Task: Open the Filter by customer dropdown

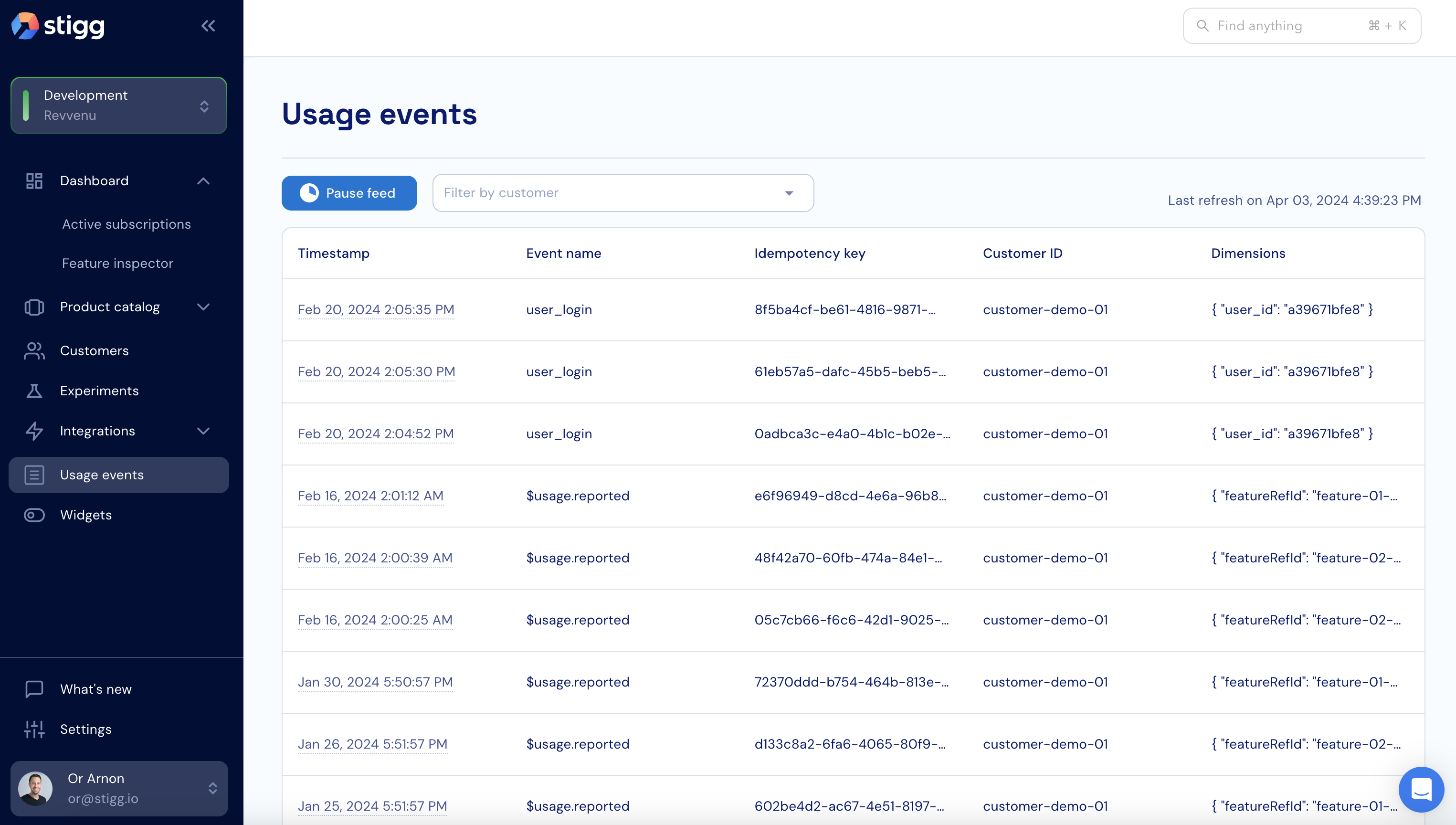Action: 622,193
